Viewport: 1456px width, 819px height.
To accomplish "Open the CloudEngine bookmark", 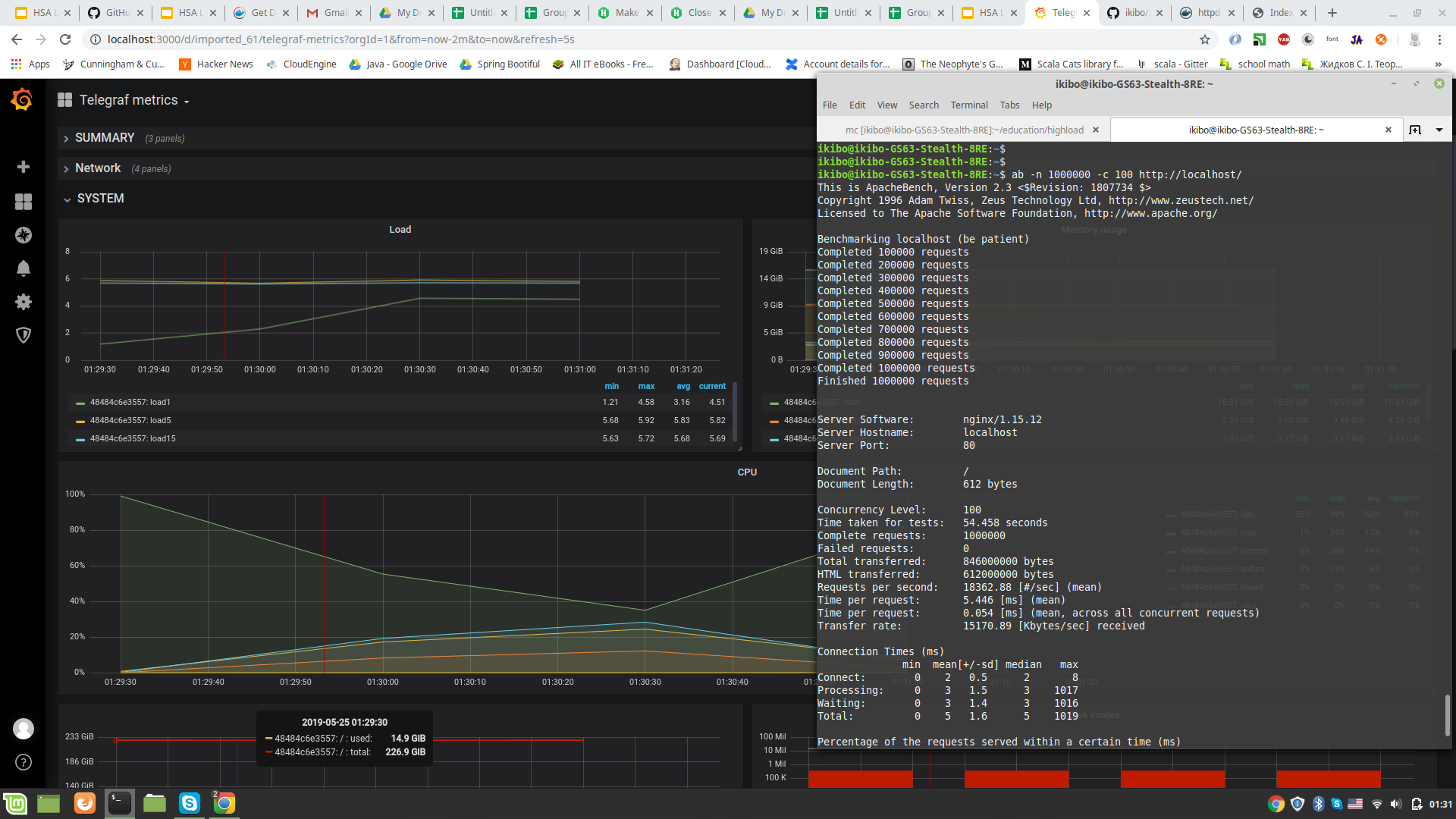I will point(301,64).
